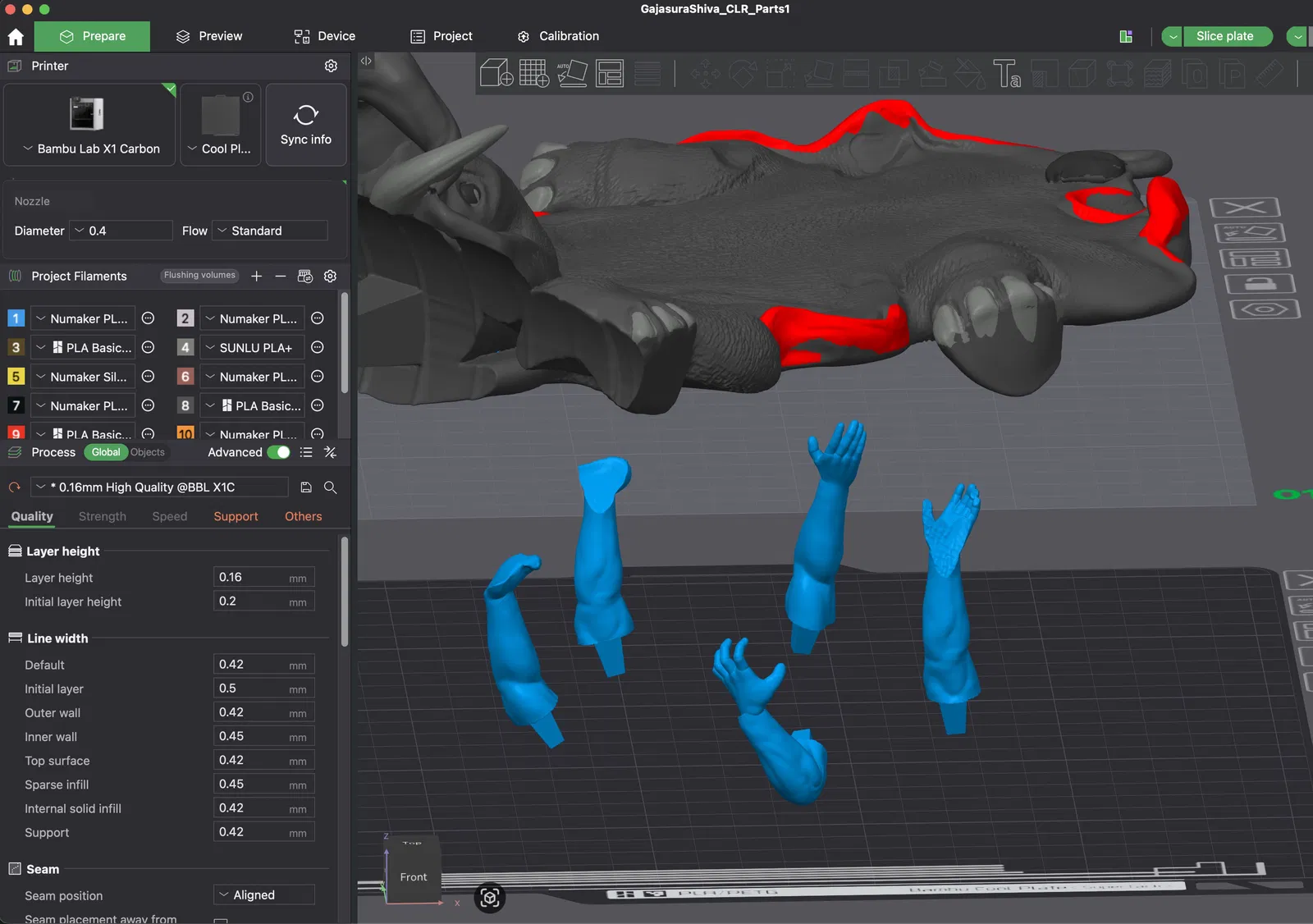This screenshot has height=924, width=1313.
Task: Select the Move tool in toolbar
Action: 705,74
